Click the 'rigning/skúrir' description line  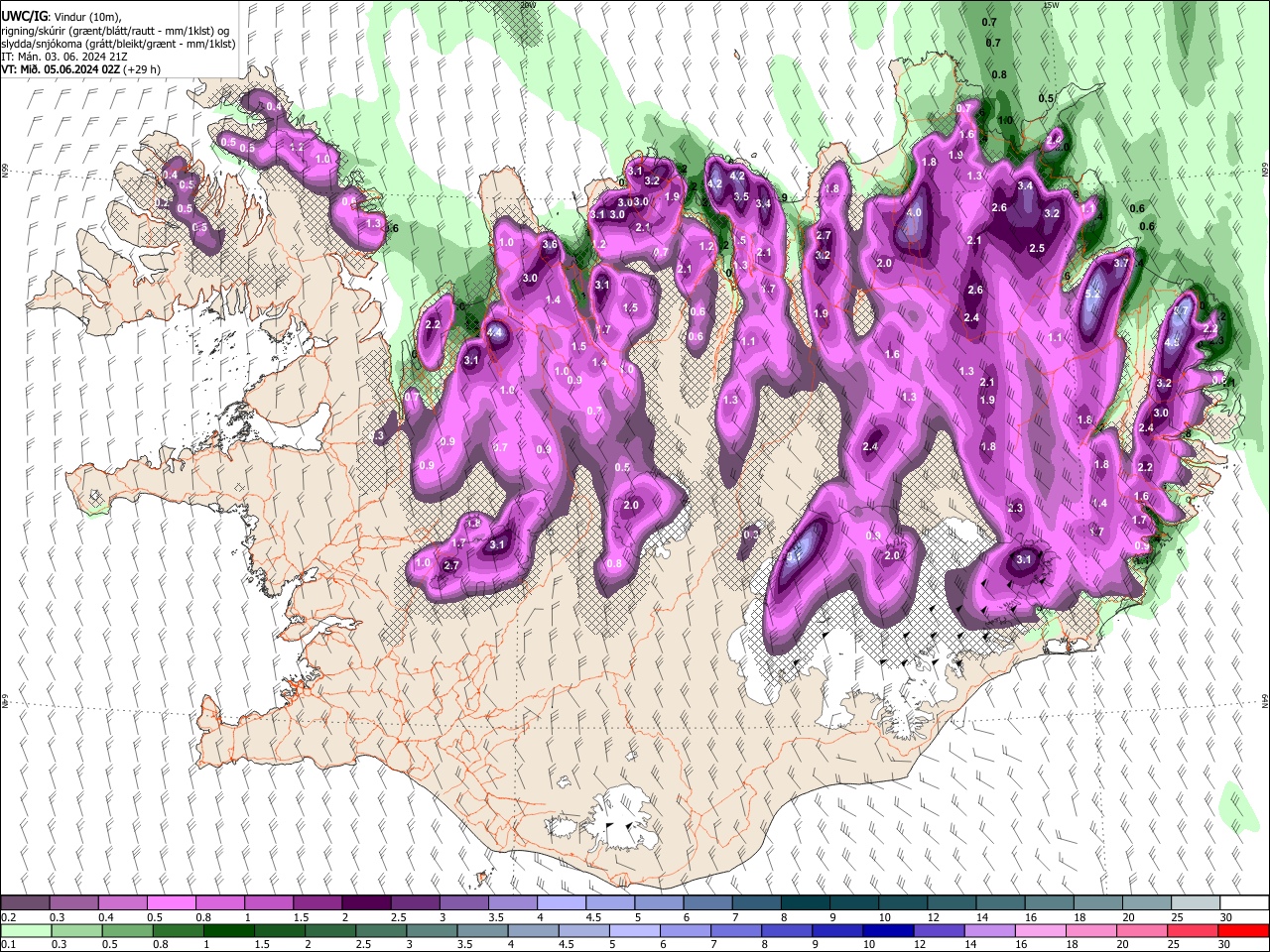[x=115, y=31]
